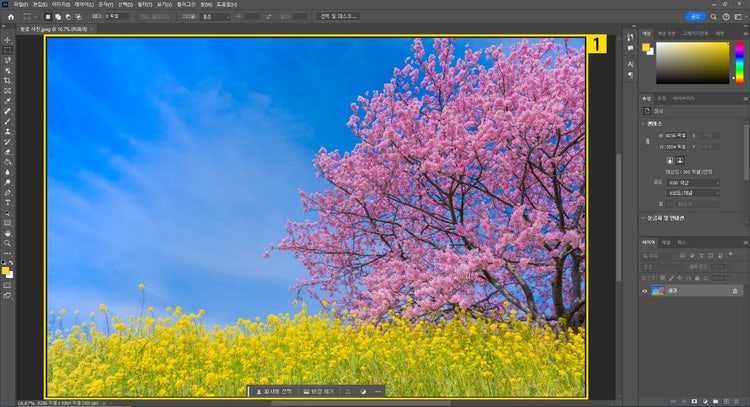Pick the Crop tool from the toolbar
Screen dimensions: 750x407
pos(7,80)
